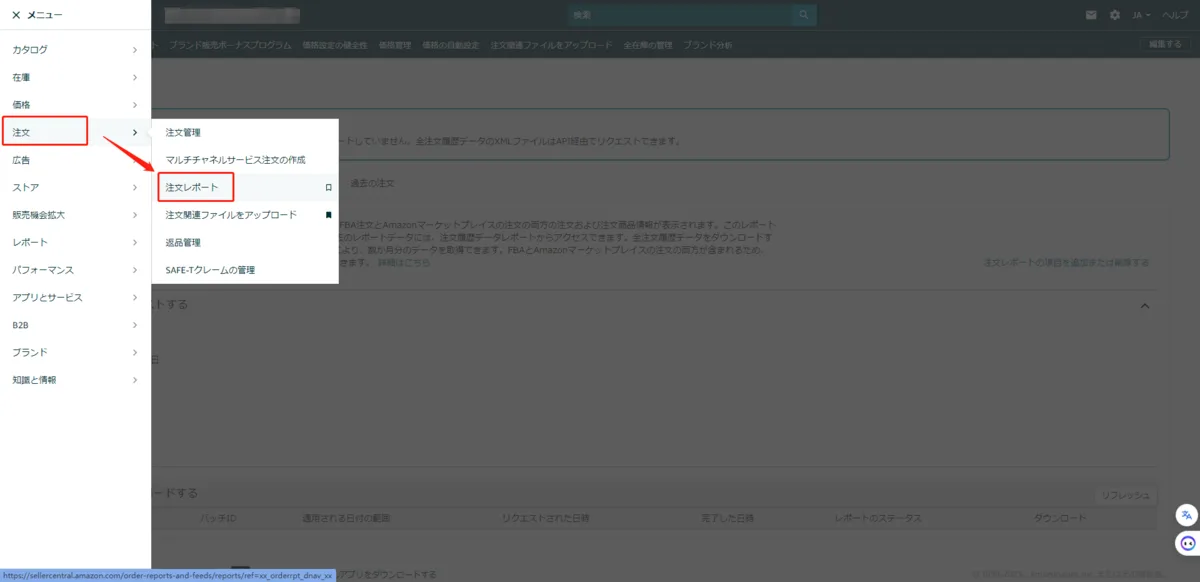
Task: Expand the レポート menu chevron
Action: [135, 242]
